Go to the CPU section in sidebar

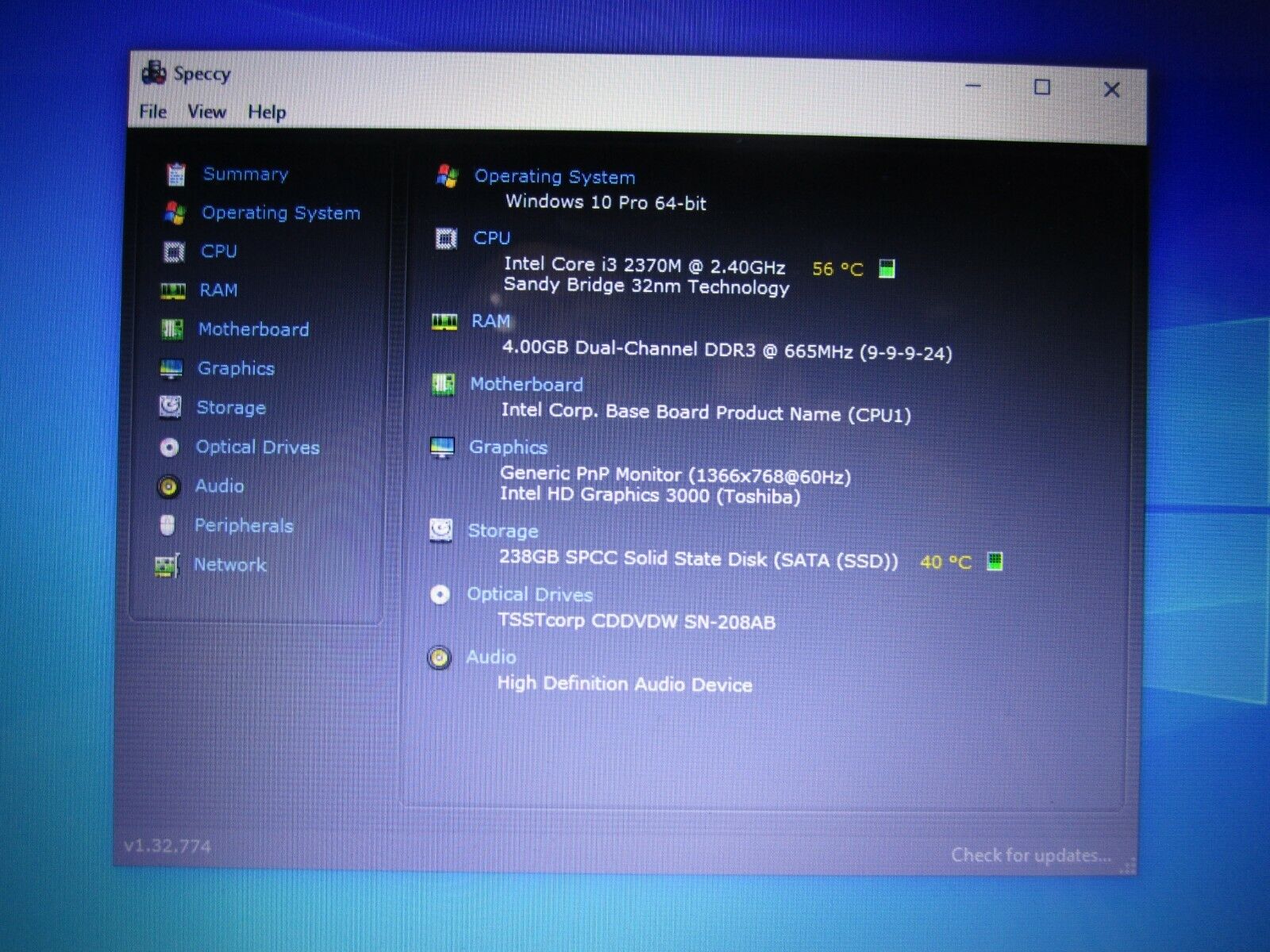219,251
